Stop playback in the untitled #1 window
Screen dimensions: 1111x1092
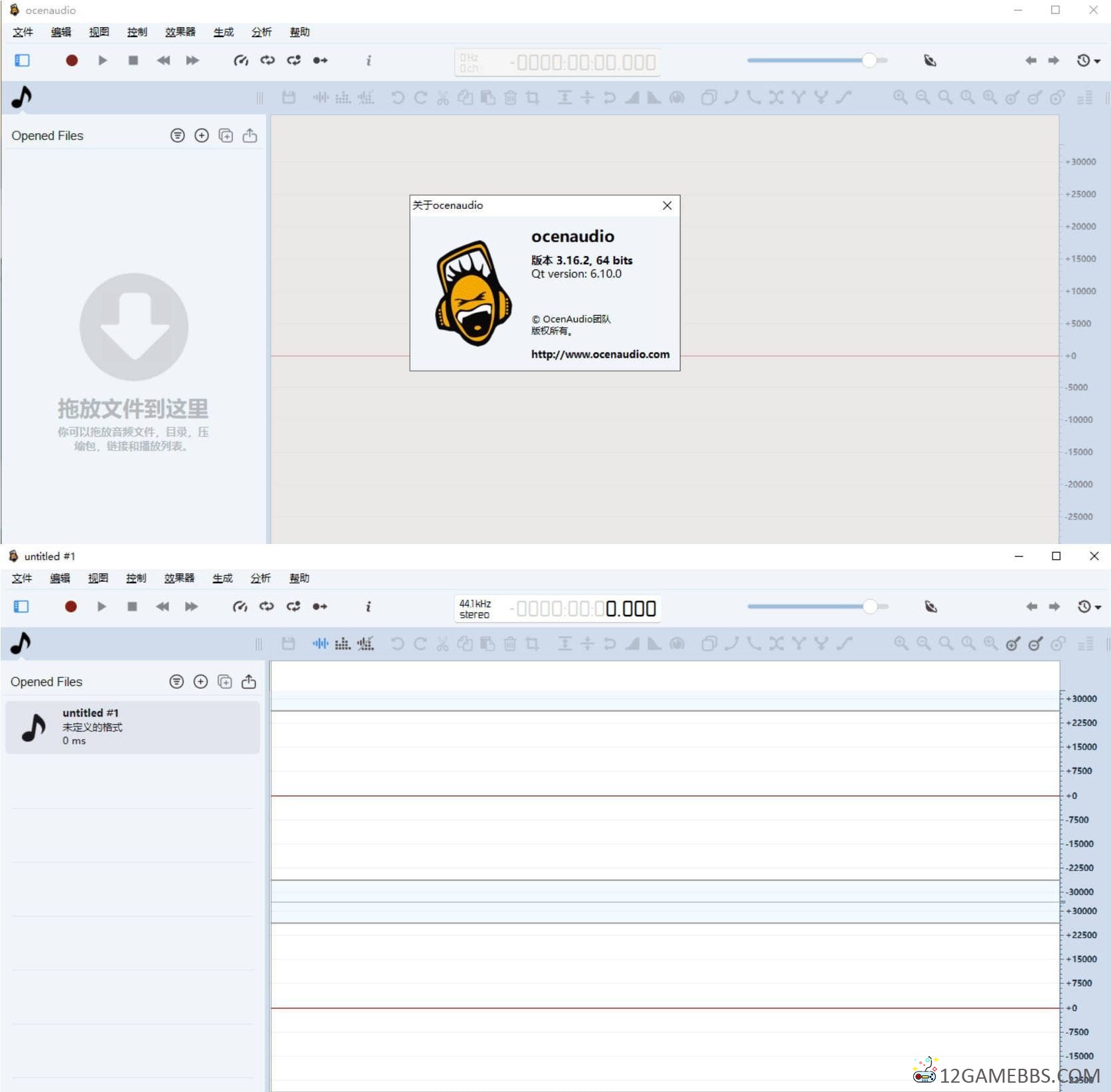(132, 606)
